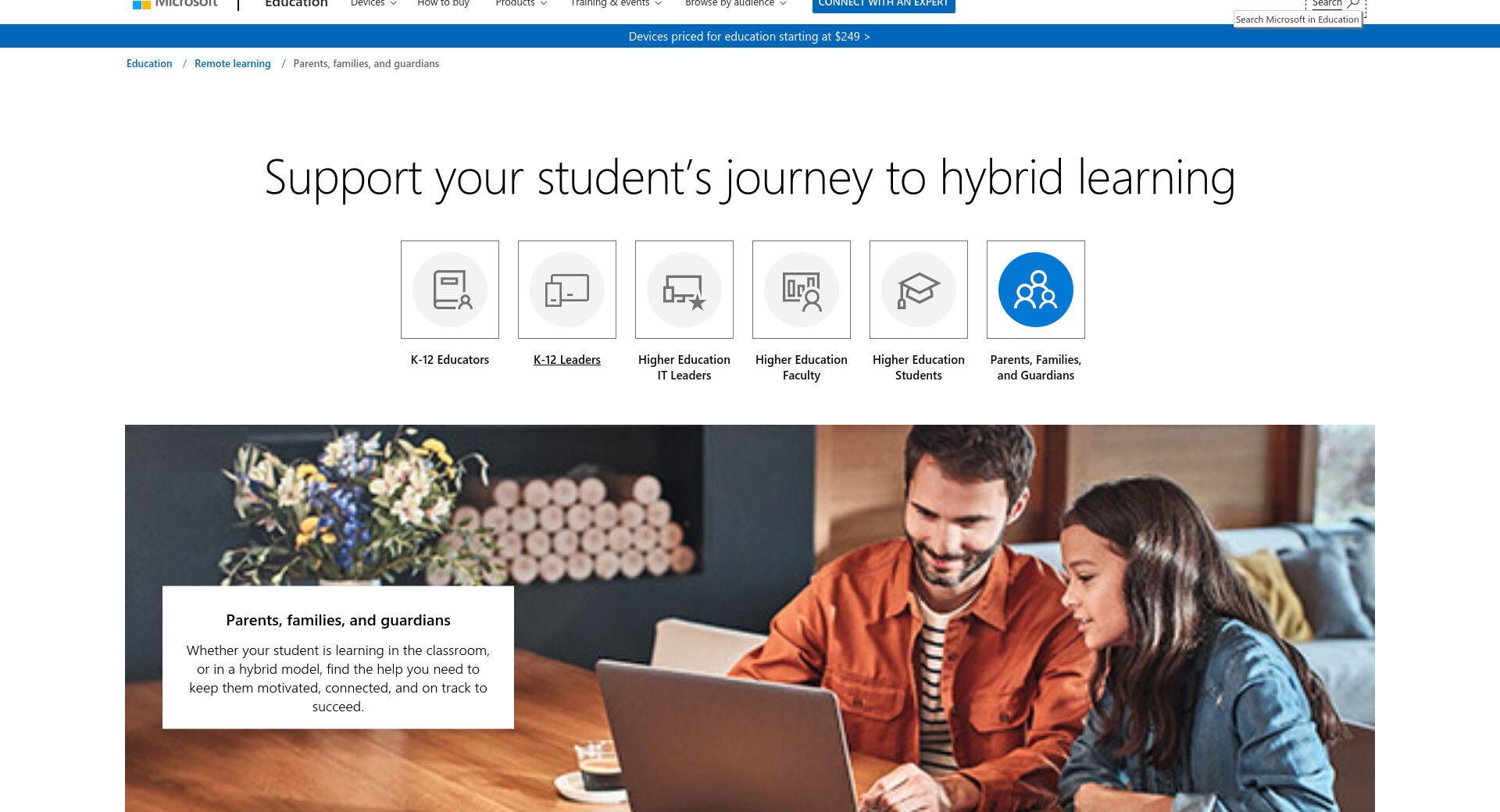Select the Higher Education Faculty text label

click(x=802, y=368)
